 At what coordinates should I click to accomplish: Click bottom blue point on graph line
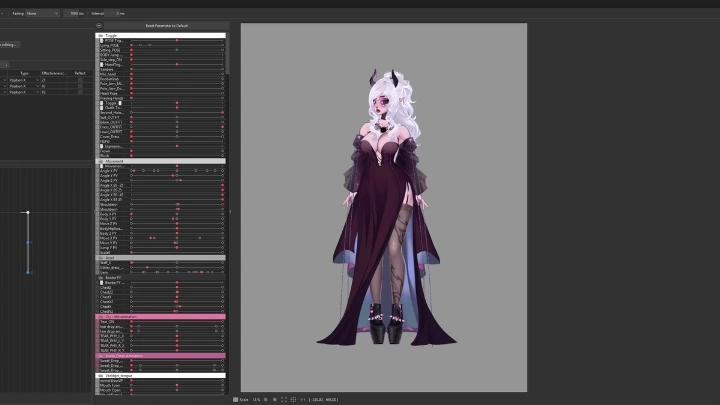coord(28,272)
